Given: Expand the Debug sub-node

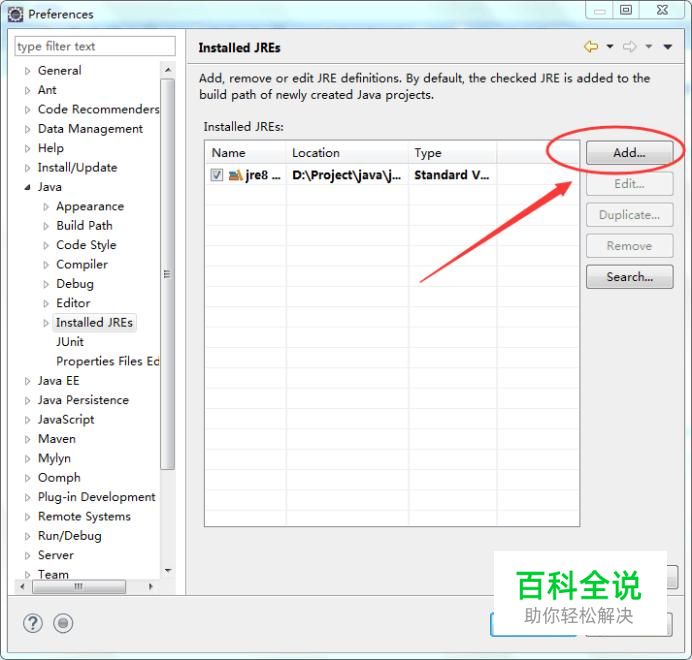Looking at the screenshot, I should point(46,284).
